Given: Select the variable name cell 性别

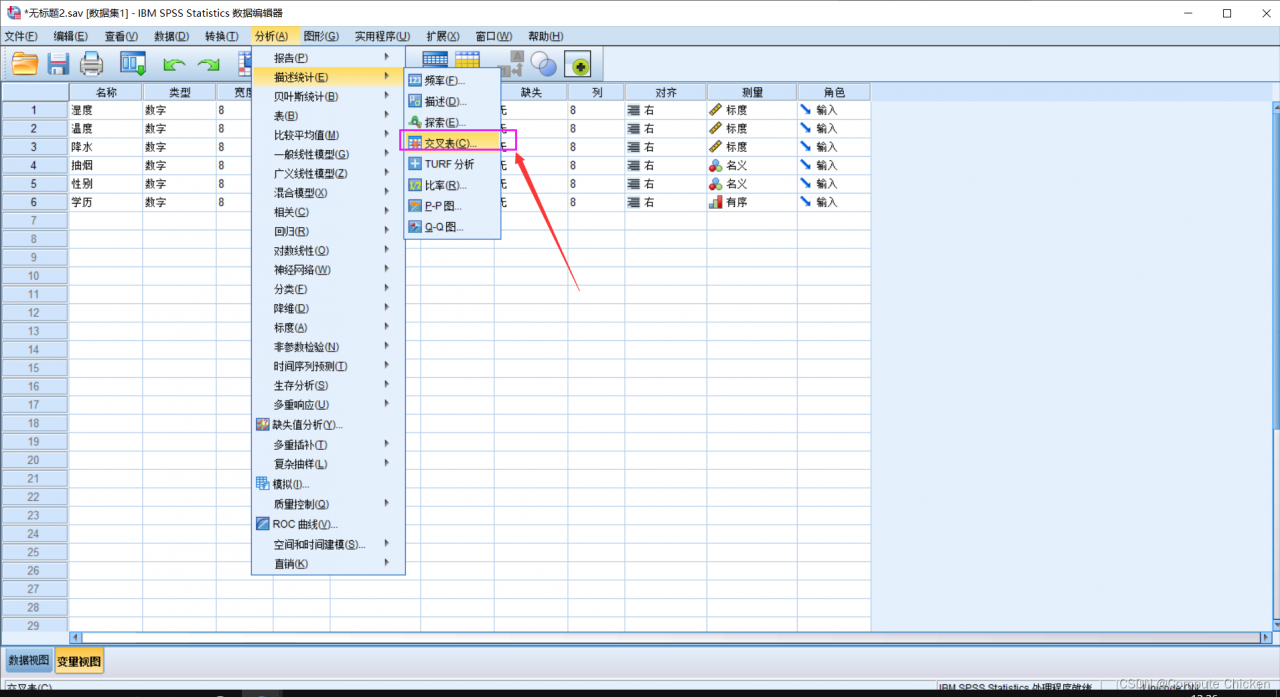Looking at the screenshot, I should [106, 184].
